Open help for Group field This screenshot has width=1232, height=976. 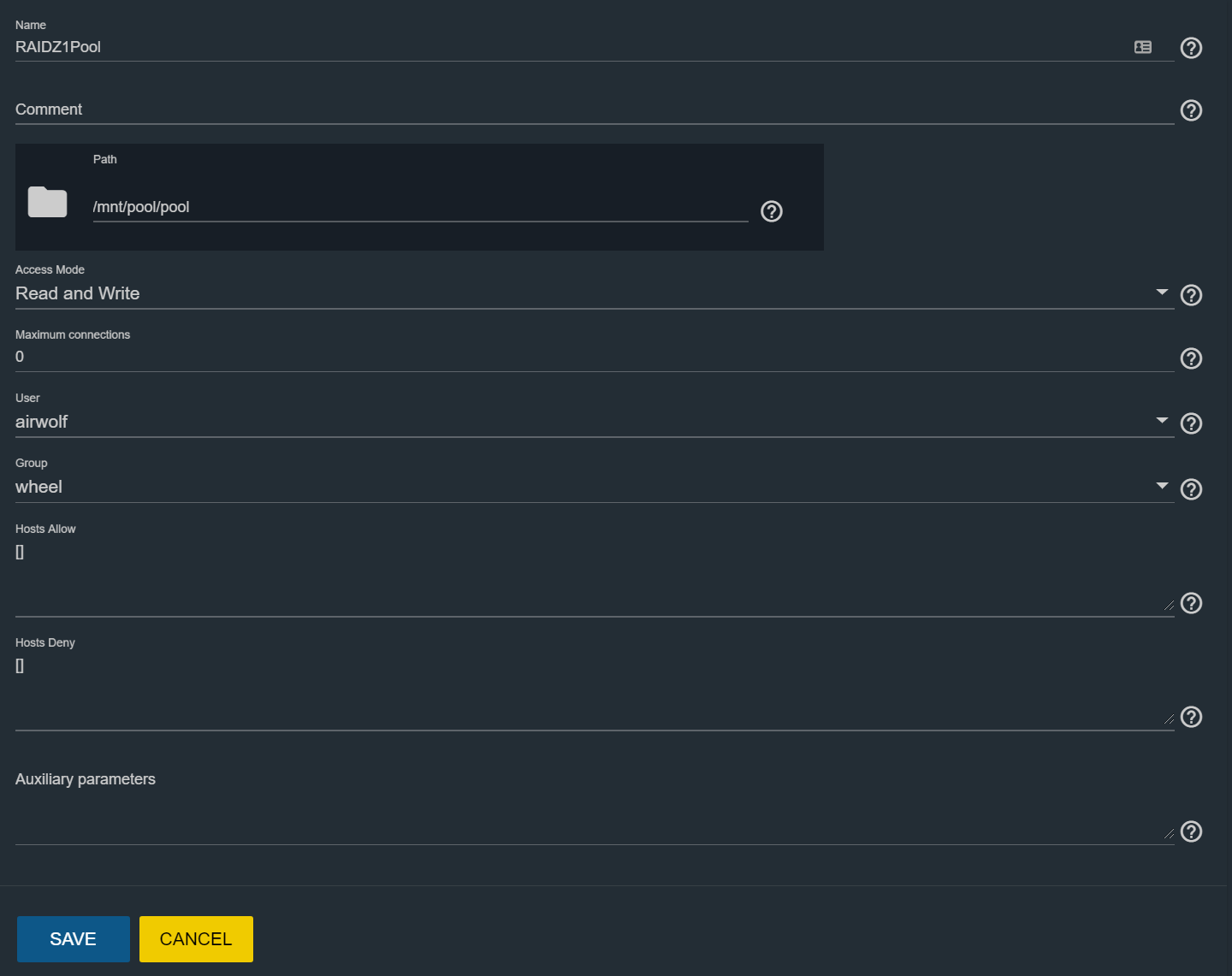click(1191, 489)
